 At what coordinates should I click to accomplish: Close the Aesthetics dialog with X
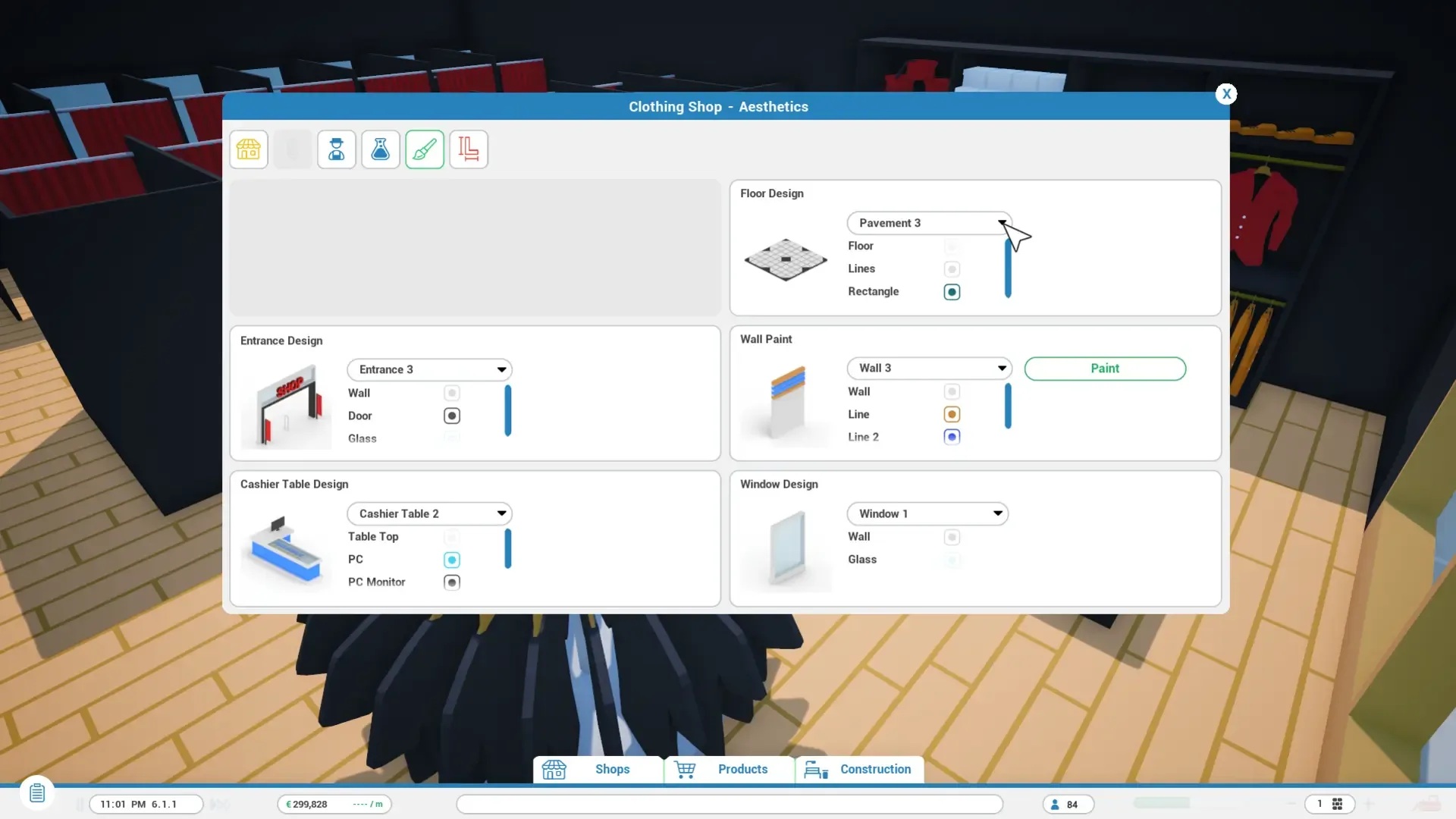1226,94
